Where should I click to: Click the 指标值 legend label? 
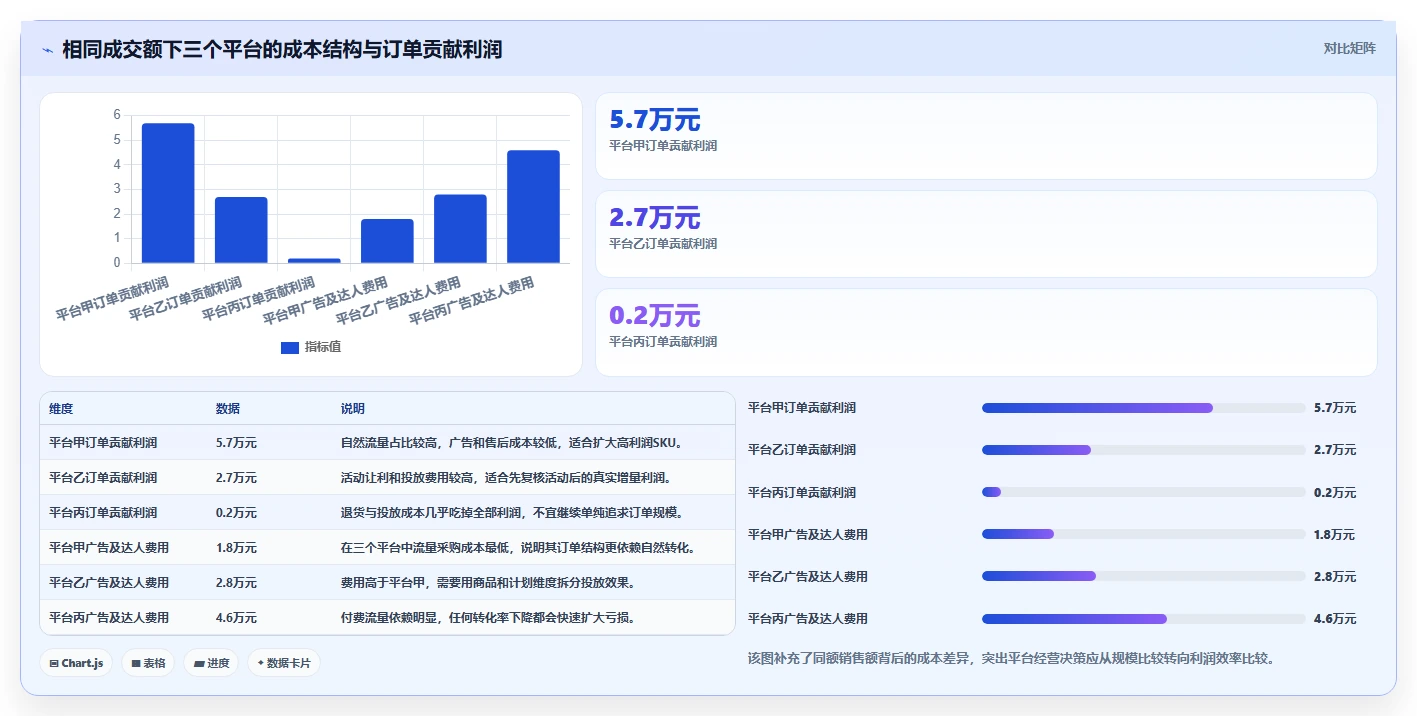point(323,347)
